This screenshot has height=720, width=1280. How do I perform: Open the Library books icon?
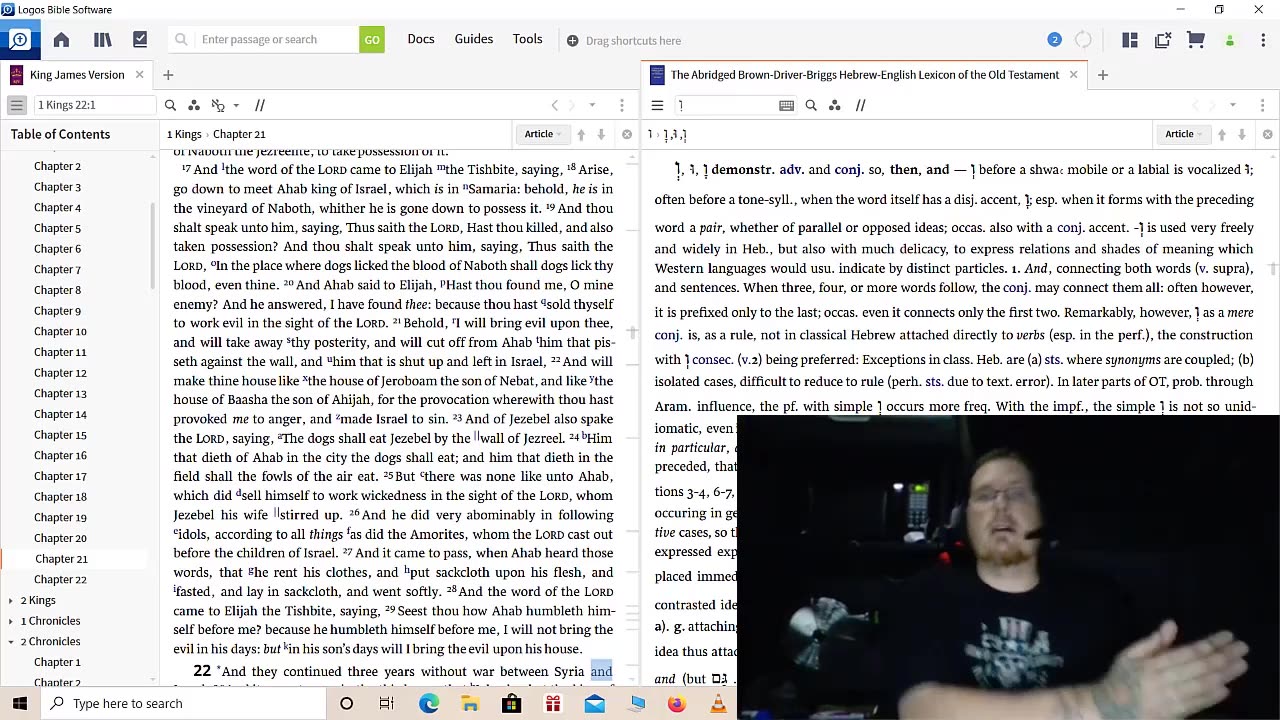(102, 40)
